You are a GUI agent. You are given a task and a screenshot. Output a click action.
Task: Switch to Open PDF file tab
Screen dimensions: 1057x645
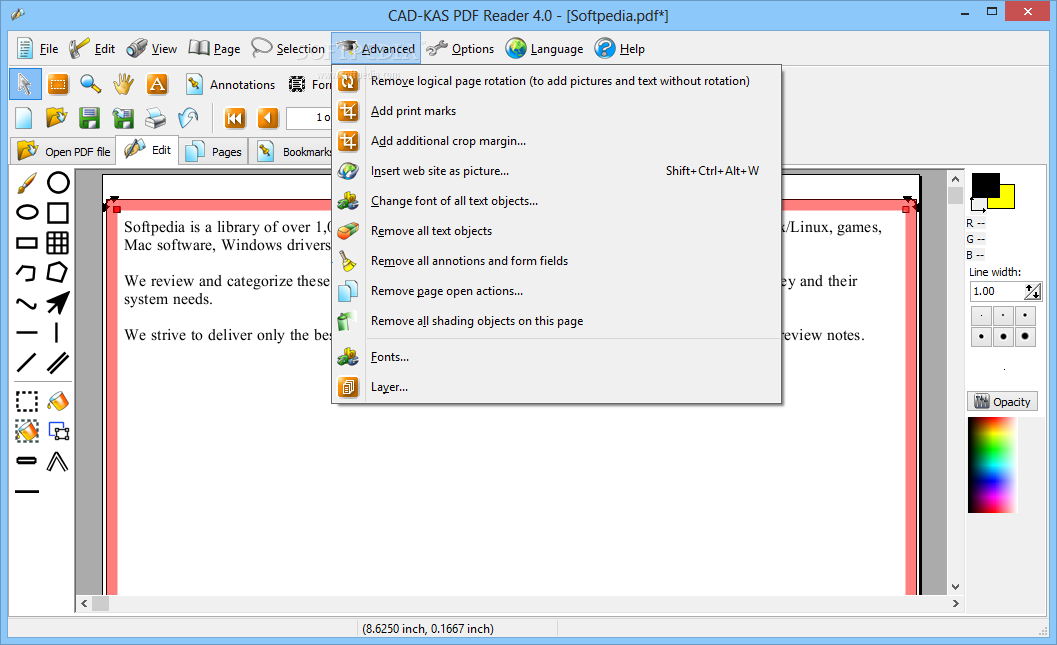coord(63,151)
